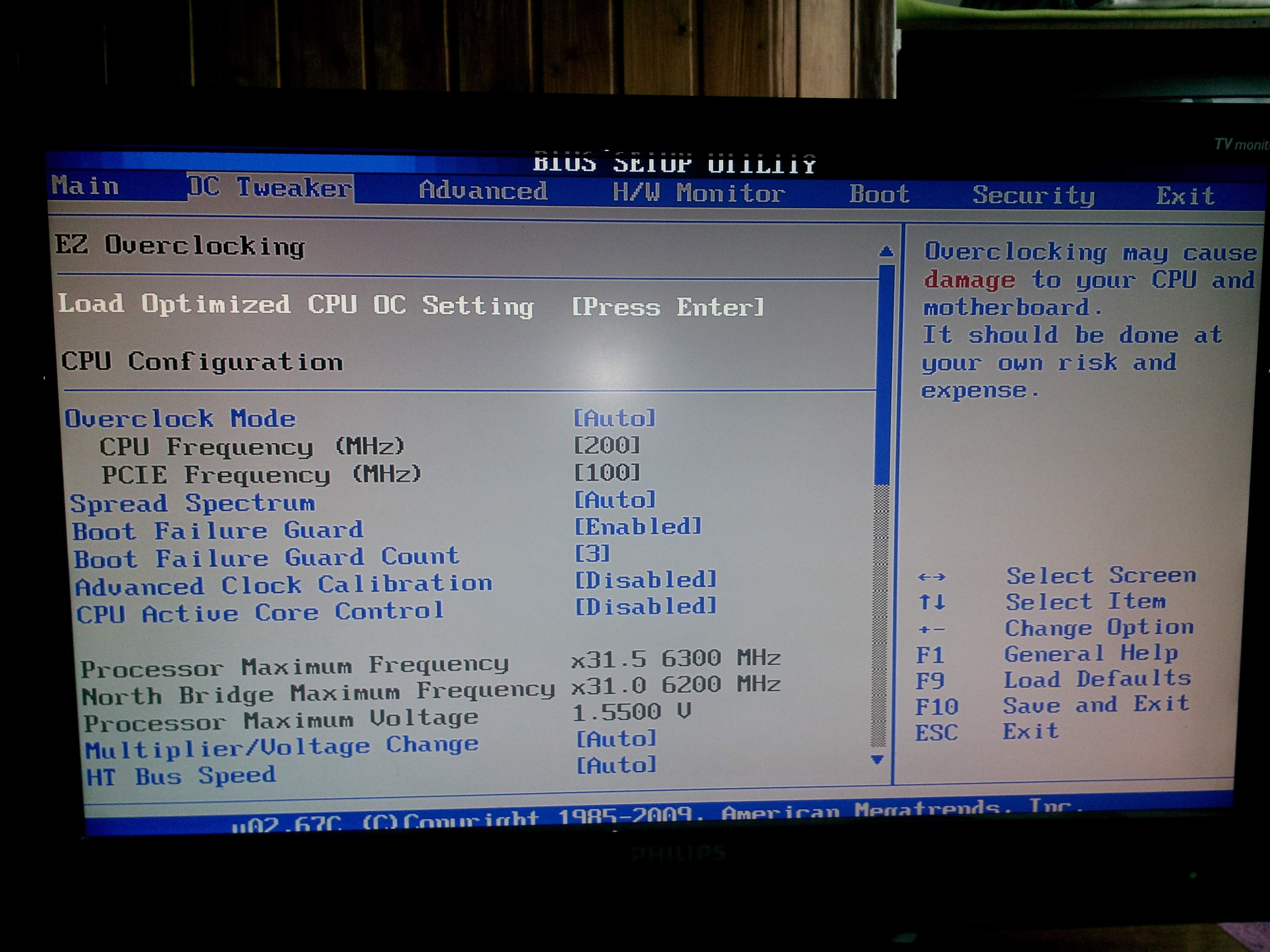Viewport: 1270px width, 952px height.
Task: Click Processor Maximum Frequency label
Action: [x=295, y=667]
